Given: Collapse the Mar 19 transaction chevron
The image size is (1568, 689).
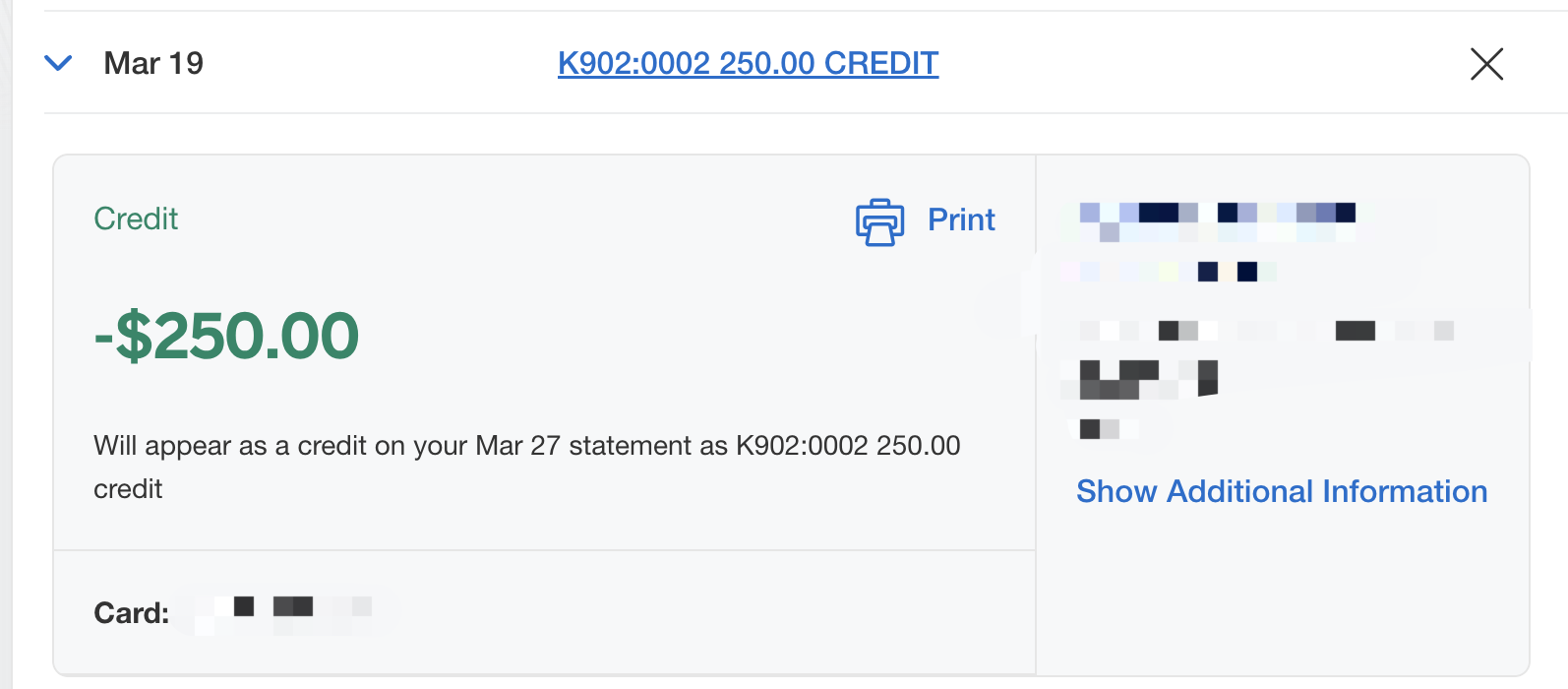Looking at the screenshot, I should tap(59, 63).
